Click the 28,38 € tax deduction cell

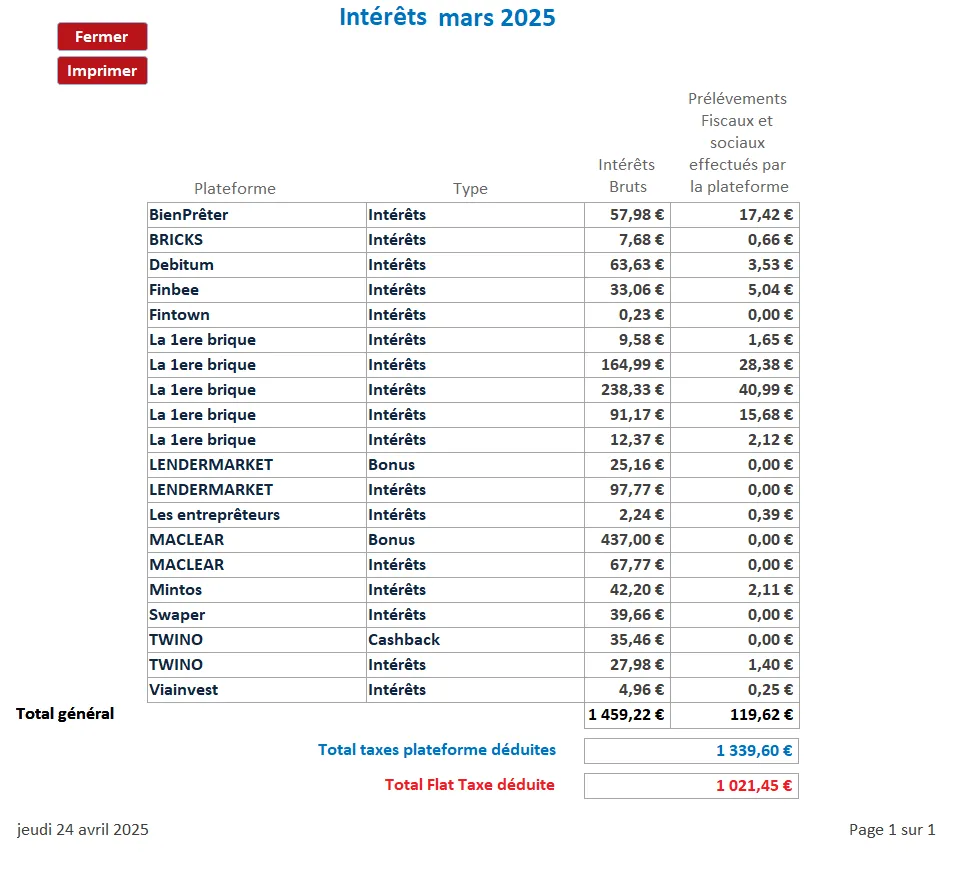[x=735, y=365]
